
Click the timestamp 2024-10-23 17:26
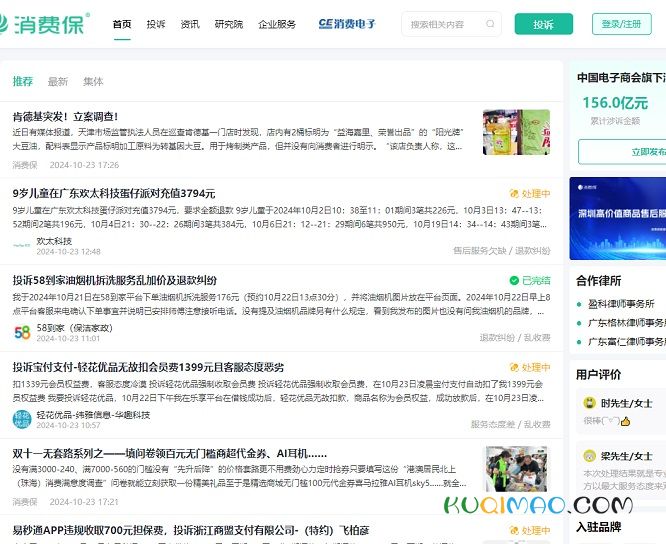pos(84,165)
